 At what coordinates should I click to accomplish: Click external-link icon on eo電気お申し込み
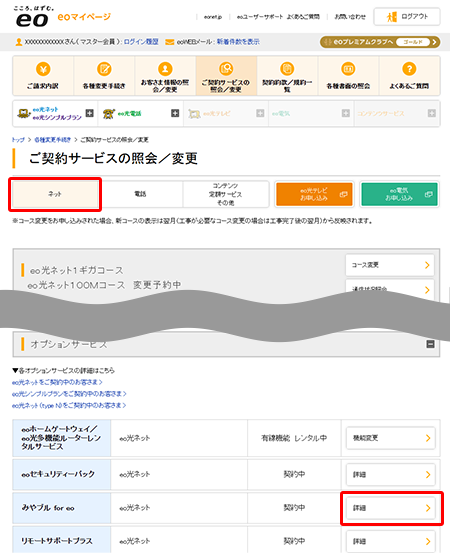(428, 194)
